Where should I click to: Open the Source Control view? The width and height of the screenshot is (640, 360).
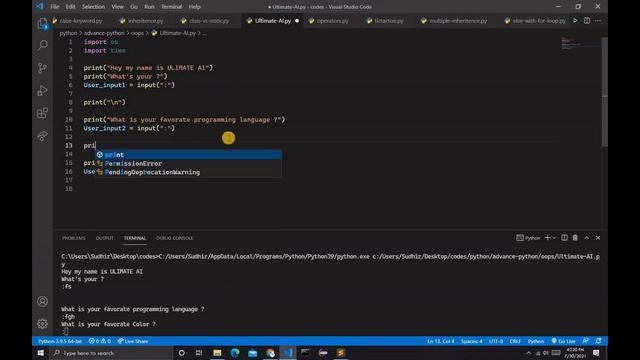point(42,68)
